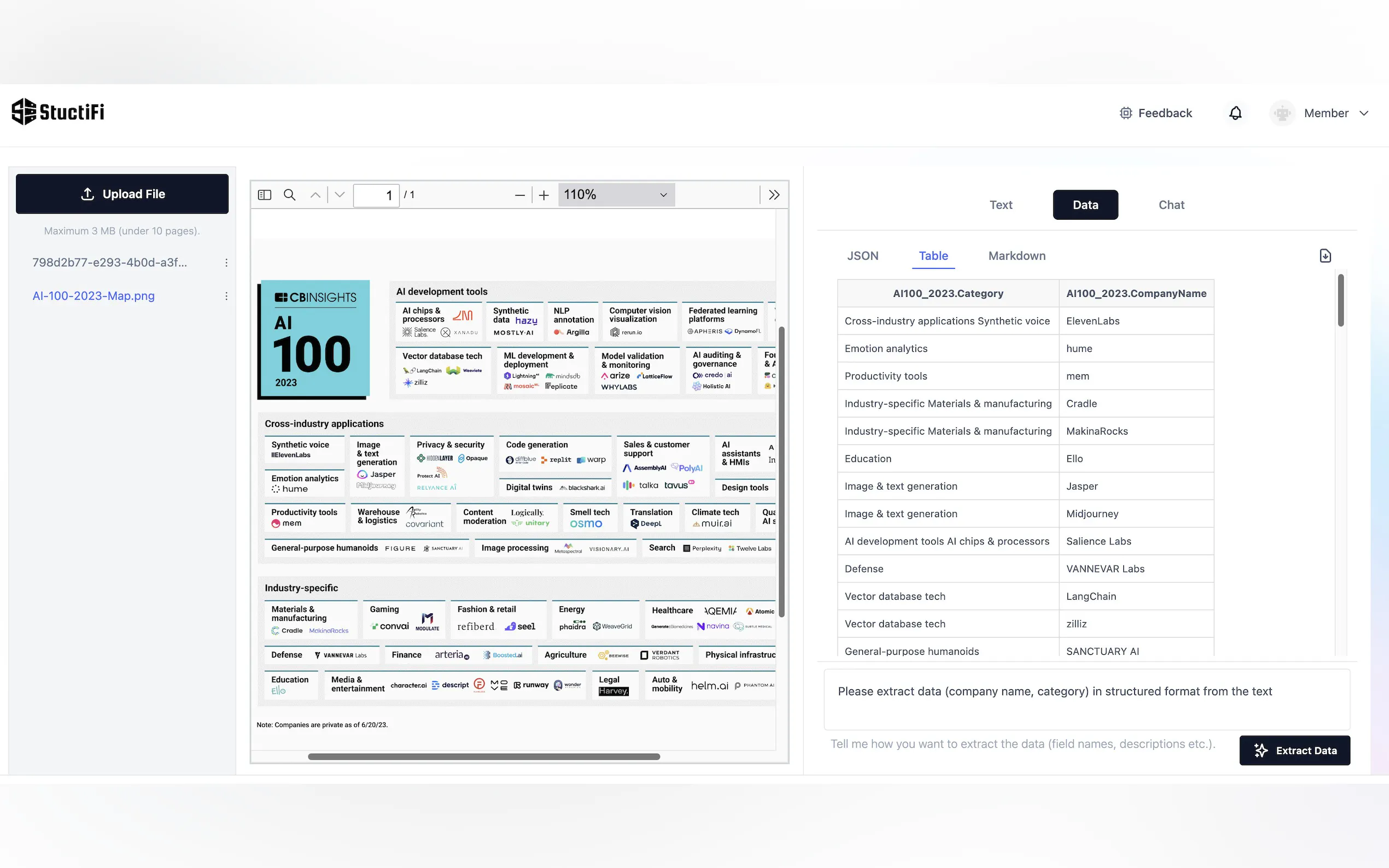Click the horizontal scrollbar of document viewer
The height and width of the screenshot is (868, 1389).
tap(483, 756)
